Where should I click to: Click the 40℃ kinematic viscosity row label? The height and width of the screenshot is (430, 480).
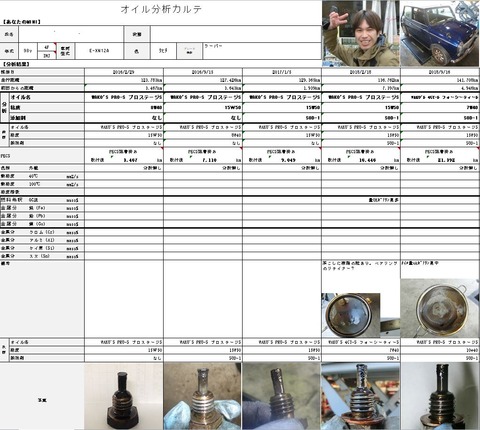(42, 176)
